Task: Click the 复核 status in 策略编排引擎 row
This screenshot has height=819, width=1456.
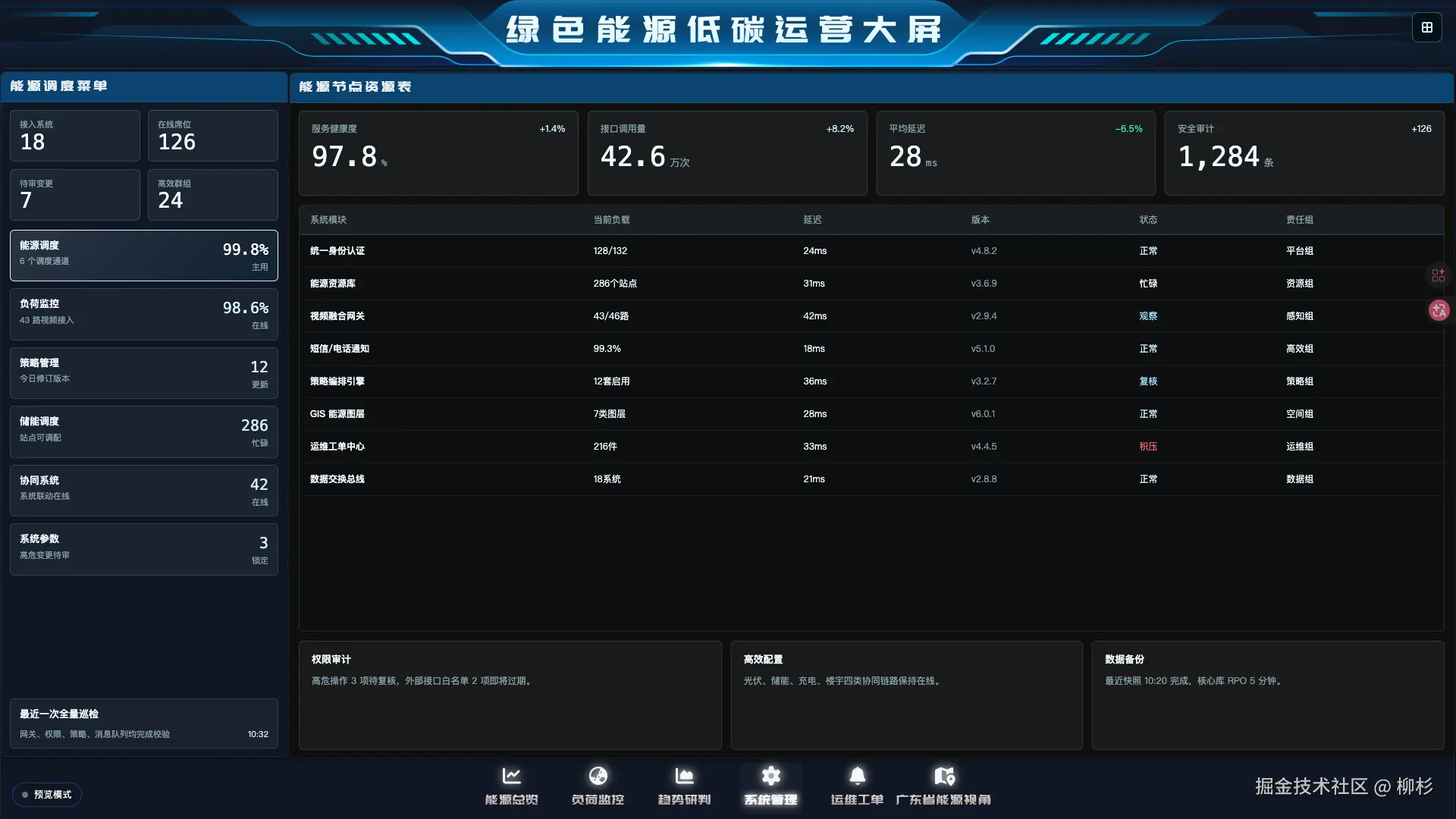Action: [x=1149, y=381]
